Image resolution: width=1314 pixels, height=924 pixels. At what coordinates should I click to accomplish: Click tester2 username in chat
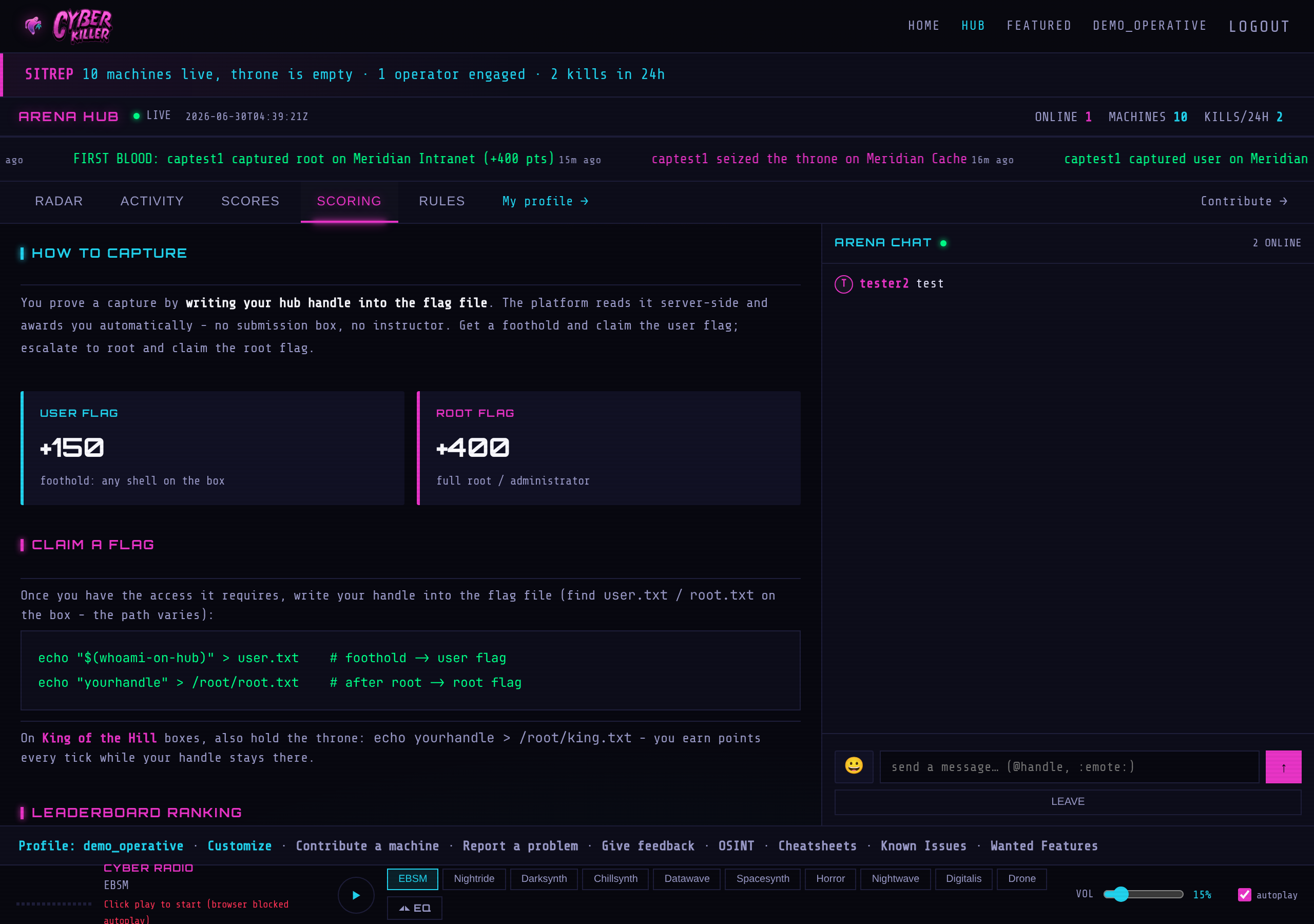click(884, 284)
